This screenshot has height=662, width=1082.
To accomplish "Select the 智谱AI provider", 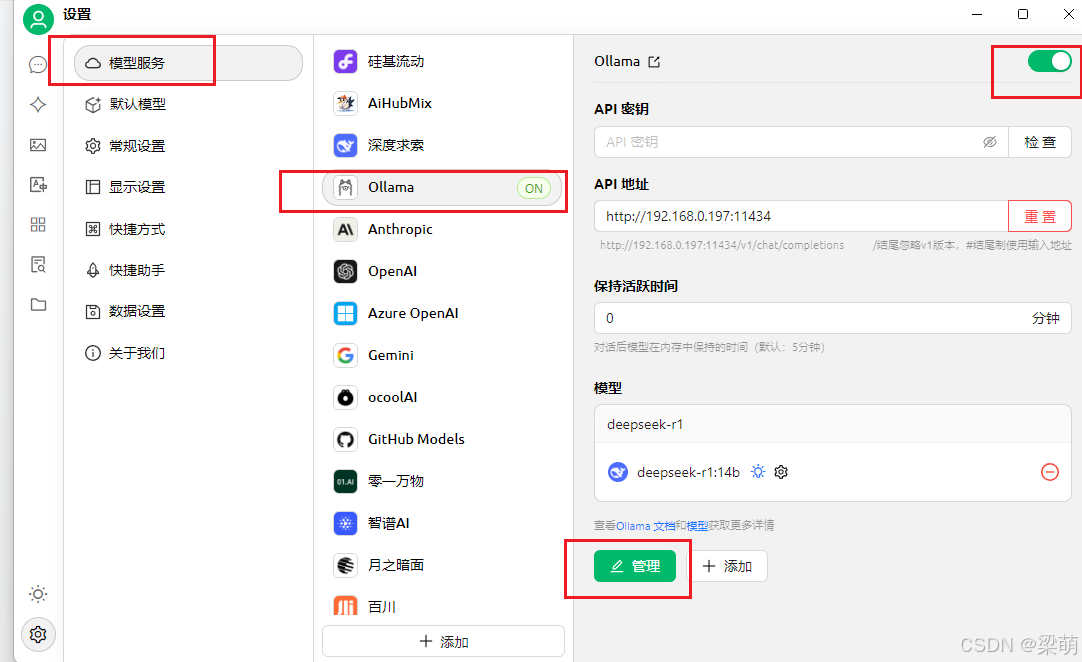I will pos(442,523).
